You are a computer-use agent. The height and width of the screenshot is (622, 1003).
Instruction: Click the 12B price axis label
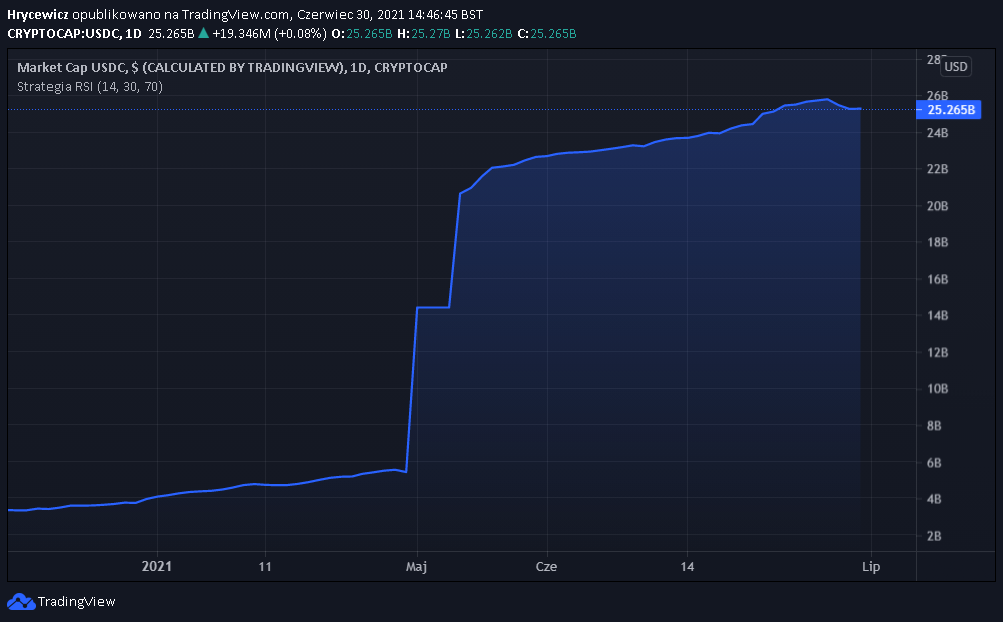click(937, 353)
